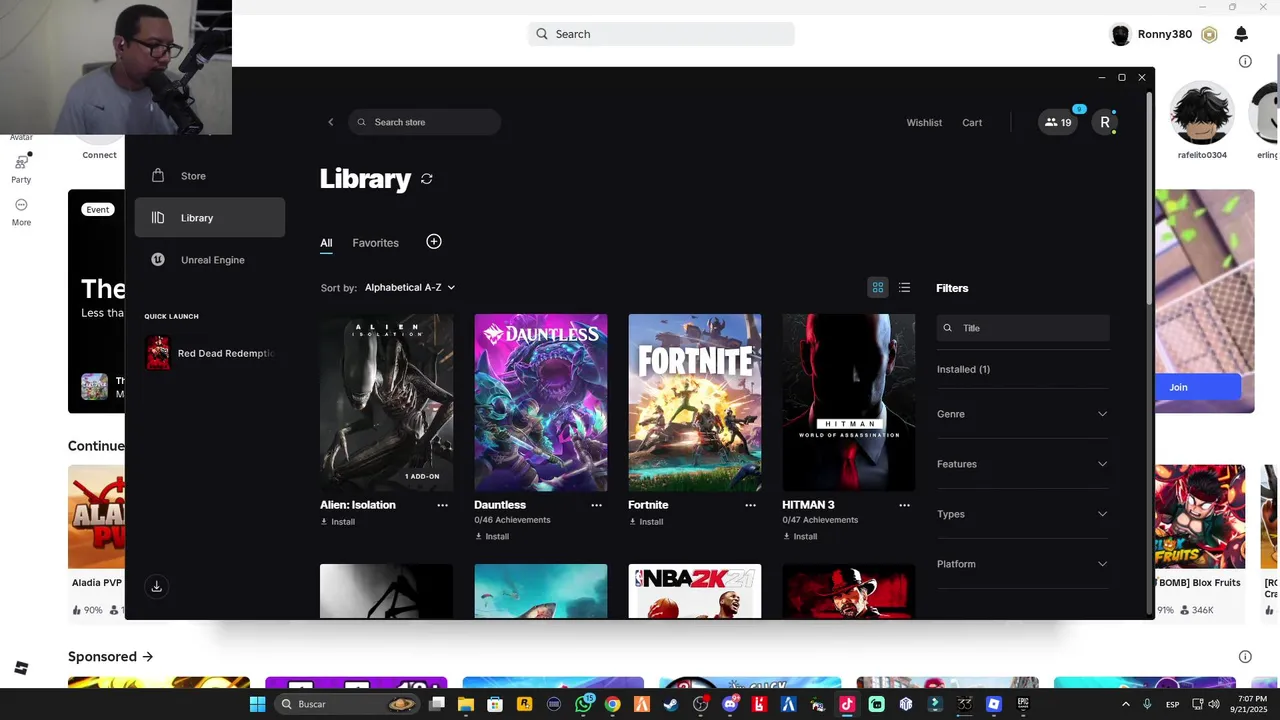The image size is (1280, 720).
Task: Expand the Types filter
Action: [1022, 514]
